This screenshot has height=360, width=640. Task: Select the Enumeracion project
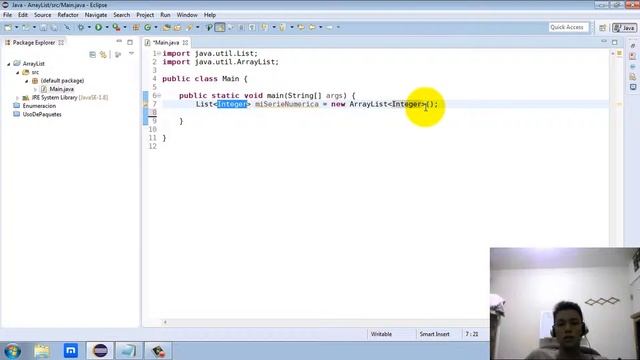click(39, 106)
